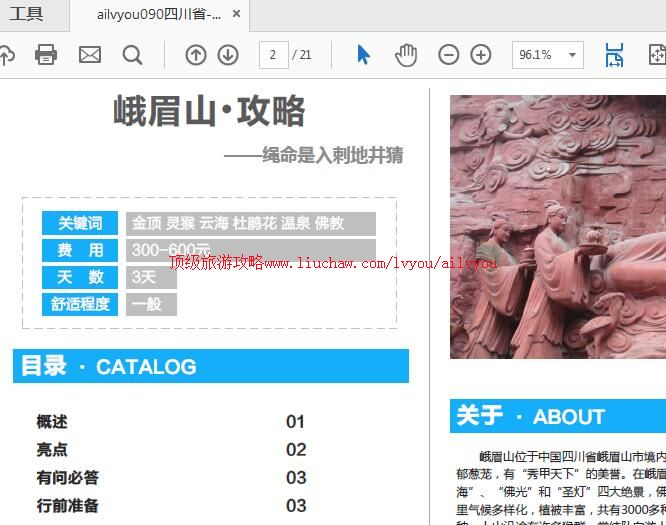The height and width of the screenshot is (525, 666).
Task: Click the 行前准备 catalog entry
Action: click(x=68, y=506)
